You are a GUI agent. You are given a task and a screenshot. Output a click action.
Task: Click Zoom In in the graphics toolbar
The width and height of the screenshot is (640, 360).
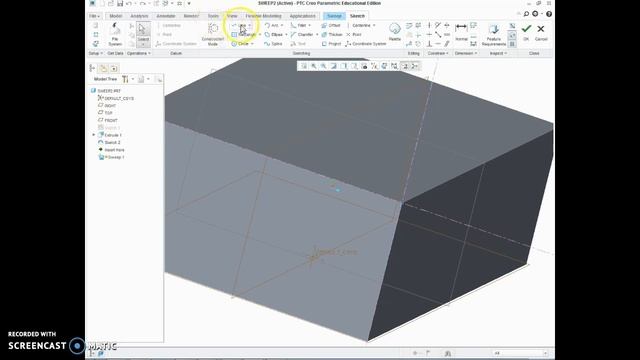314,66
